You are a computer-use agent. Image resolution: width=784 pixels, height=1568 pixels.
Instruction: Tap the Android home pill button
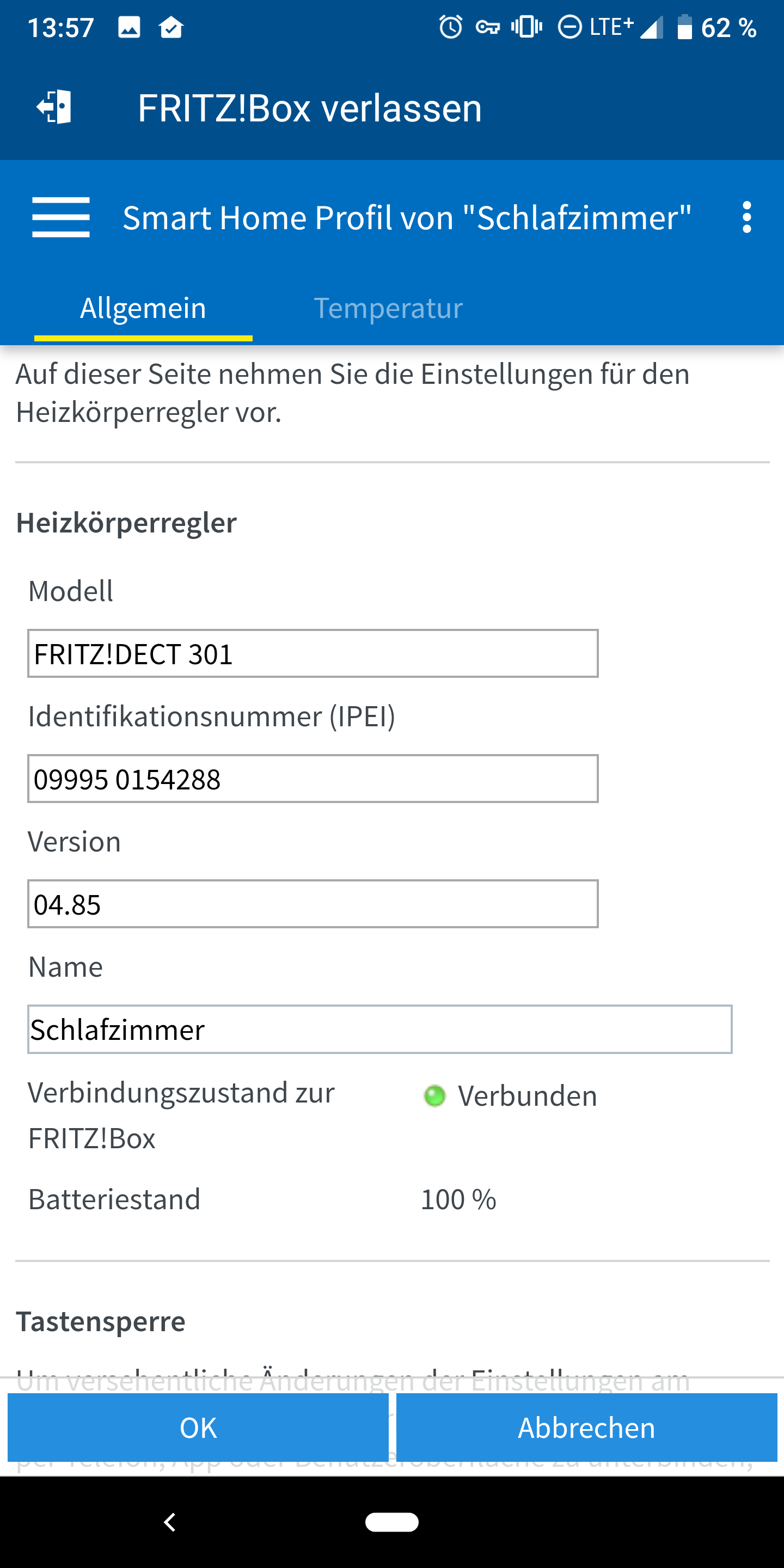[x=391, y=1522]
